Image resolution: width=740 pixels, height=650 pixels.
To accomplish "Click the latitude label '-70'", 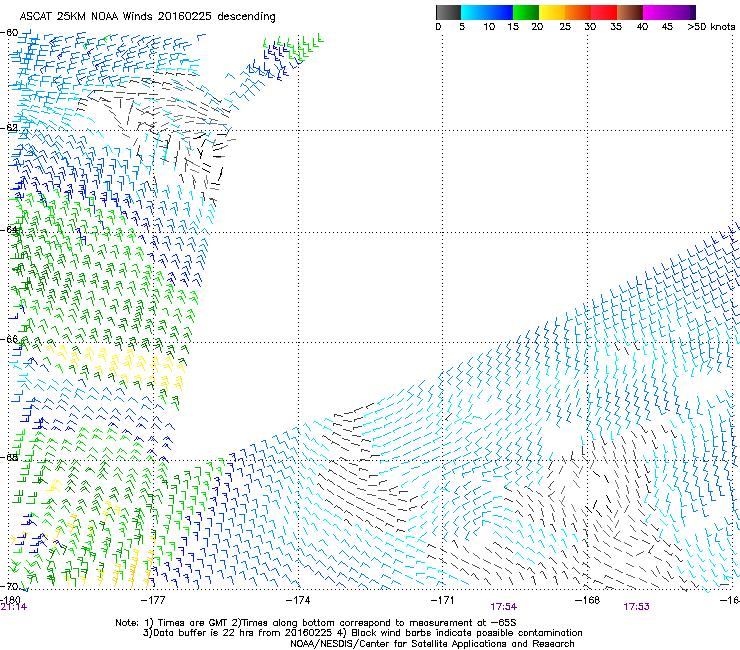I will (x=9, y=586).
